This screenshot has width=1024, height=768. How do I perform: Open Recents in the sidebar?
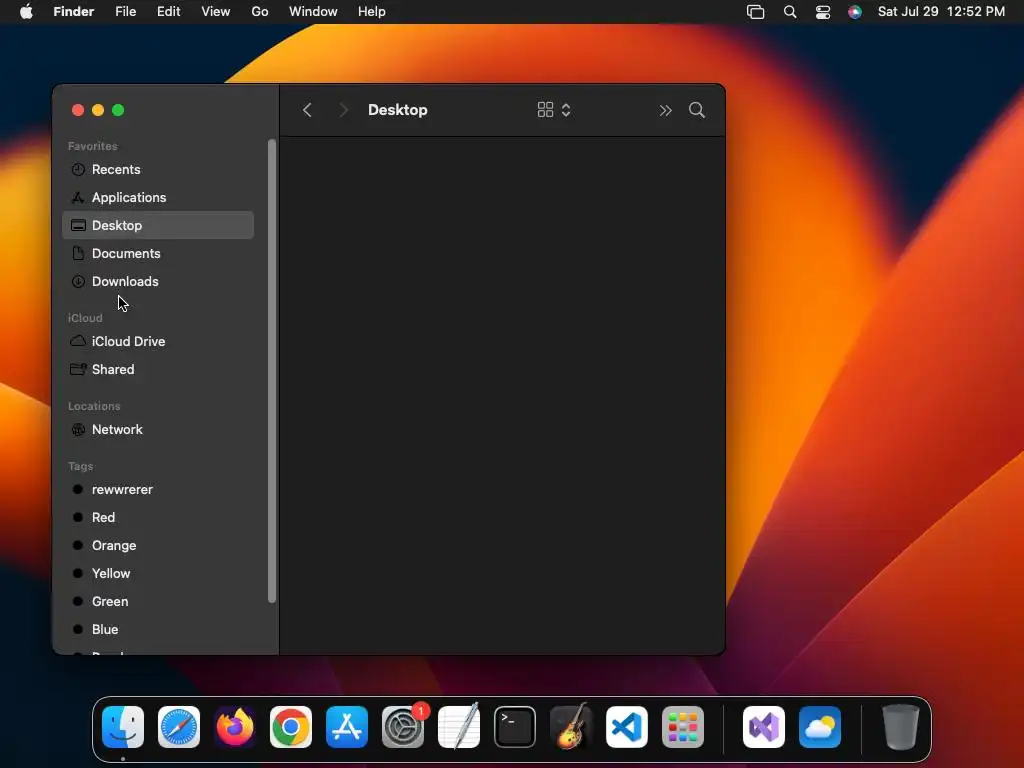[x=157, y=169]
